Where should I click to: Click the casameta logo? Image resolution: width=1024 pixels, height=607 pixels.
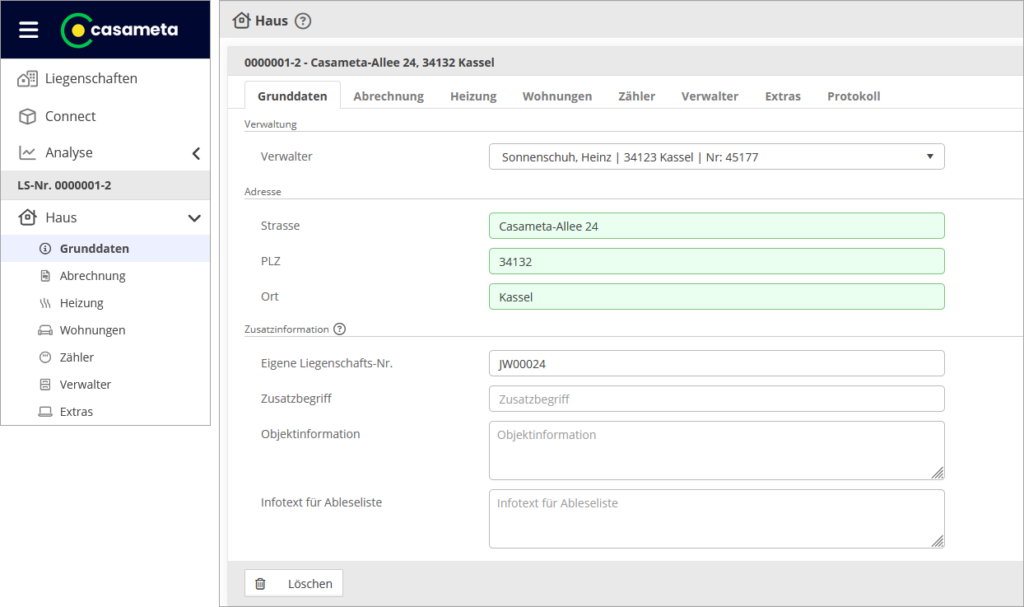point(120,30)
